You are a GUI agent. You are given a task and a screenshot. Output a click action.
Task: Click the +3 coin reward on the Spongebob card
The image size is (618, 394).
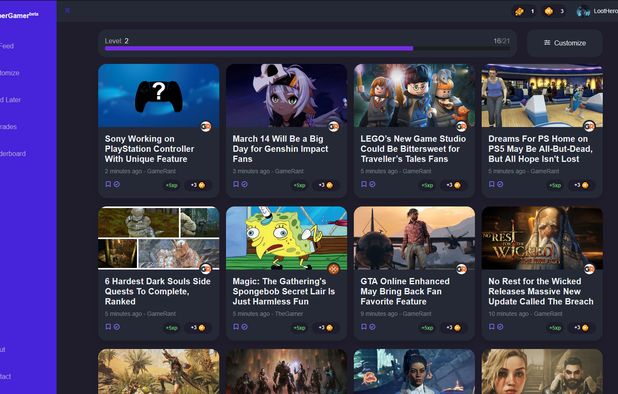326,328
